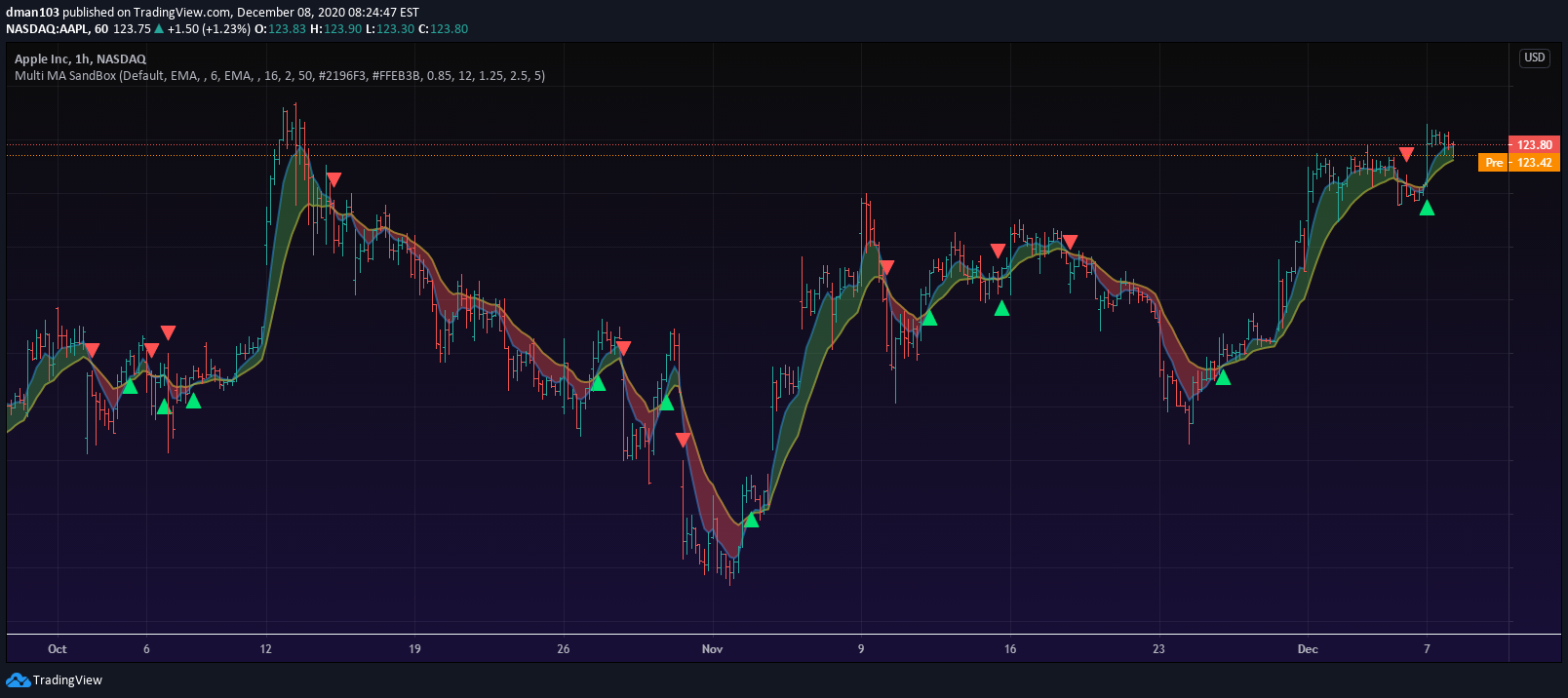Viewport: 1568px width, 698px height.
Task: Click the green buy triangle at November's low
Action: tap(751, 520)
